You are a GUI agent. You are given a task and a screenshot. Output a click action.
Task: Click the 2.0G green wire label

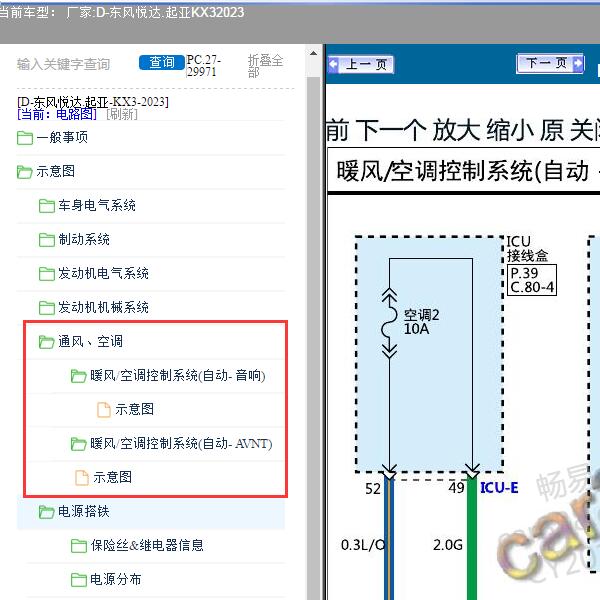pos(448,545)
